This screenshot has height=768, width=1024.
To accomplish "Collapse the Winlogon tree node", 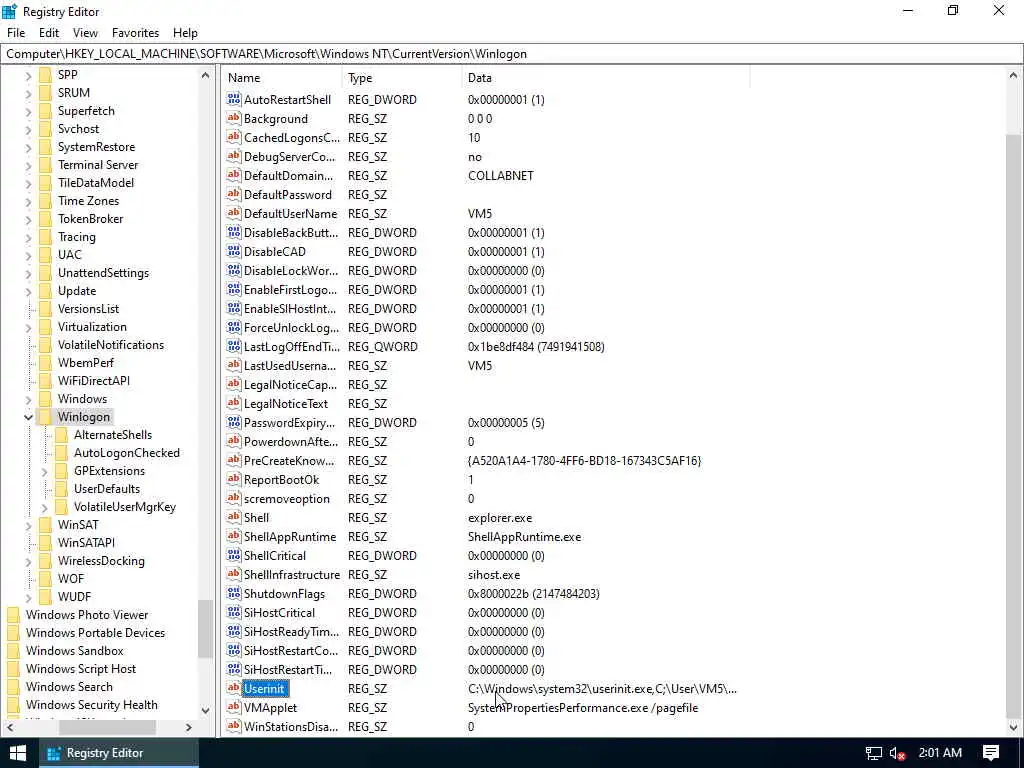I will [x=28, y=417].
